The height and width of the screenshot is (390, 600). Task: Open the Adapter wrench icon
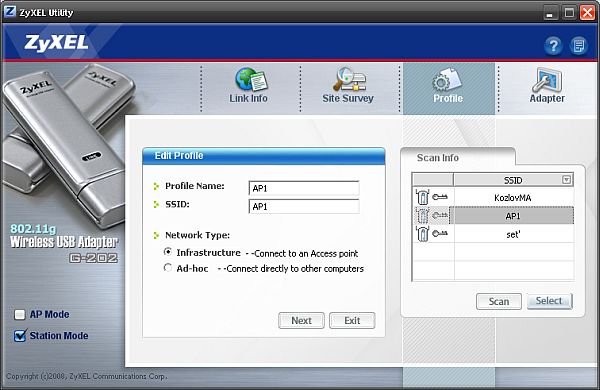[x=547, y=80]
